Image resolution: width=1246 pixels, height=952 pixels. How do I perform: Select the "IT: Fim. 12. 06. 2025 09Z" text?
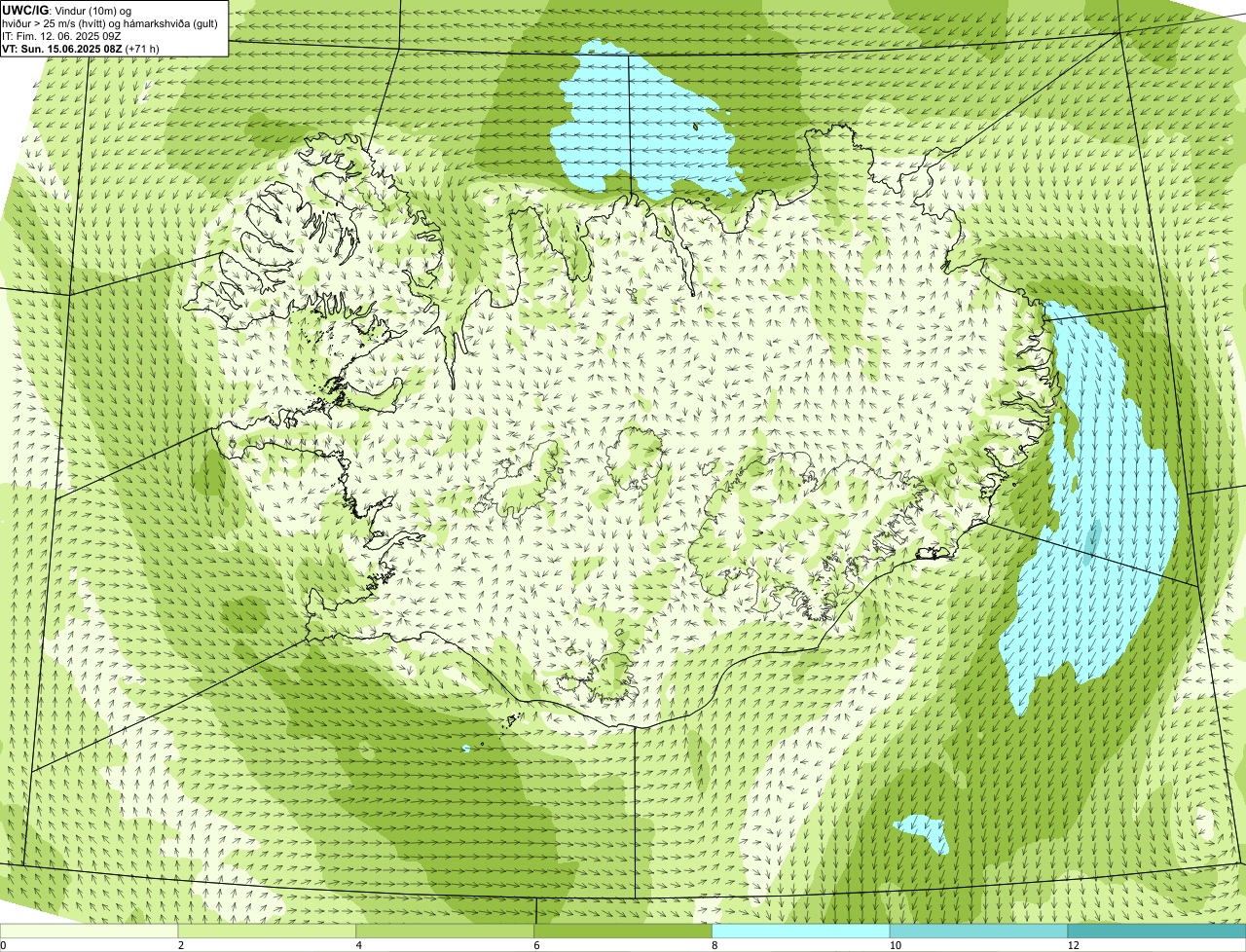(61, 35)
